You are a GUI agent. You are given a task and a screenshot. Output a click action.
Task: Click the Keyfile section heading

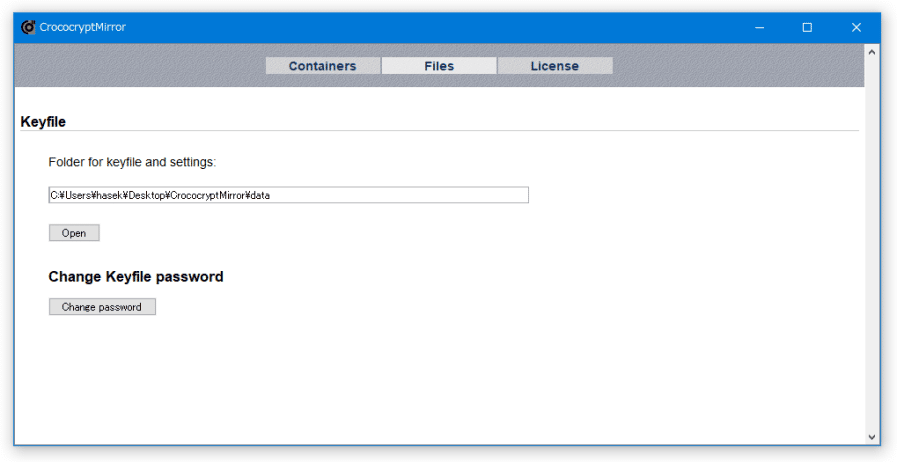(x=43, y=122)
